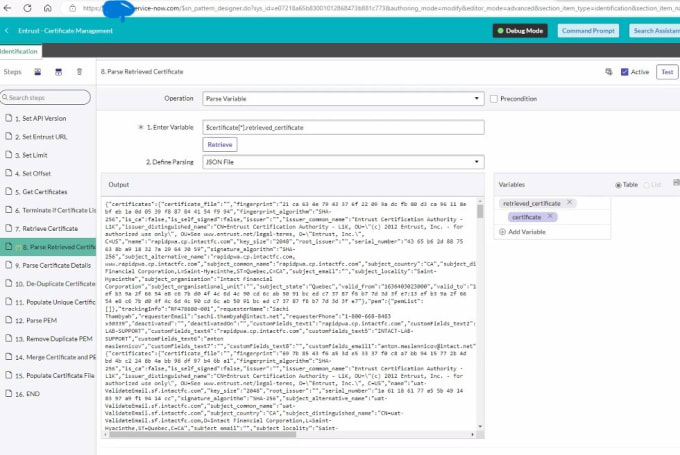
Task: Enable the Precondition checkbox
Action: coord(494,99)
